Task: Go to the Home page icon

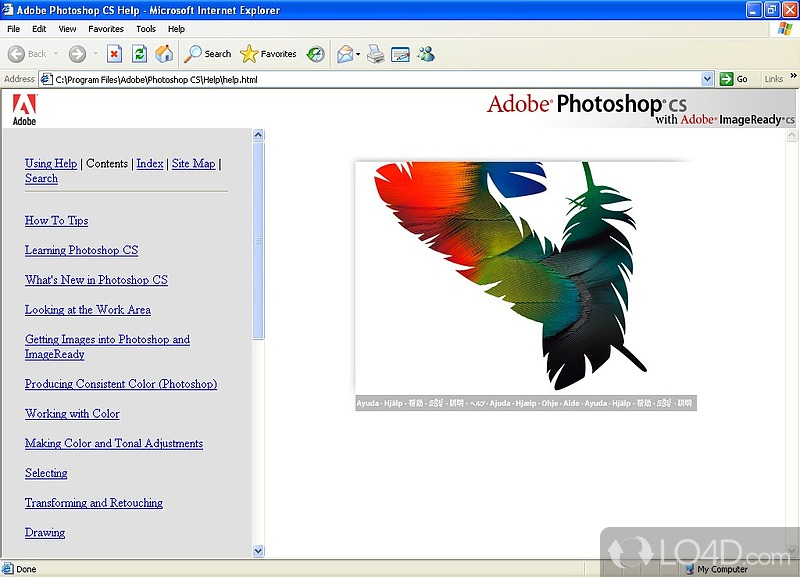Action: (x=164, y=54)
